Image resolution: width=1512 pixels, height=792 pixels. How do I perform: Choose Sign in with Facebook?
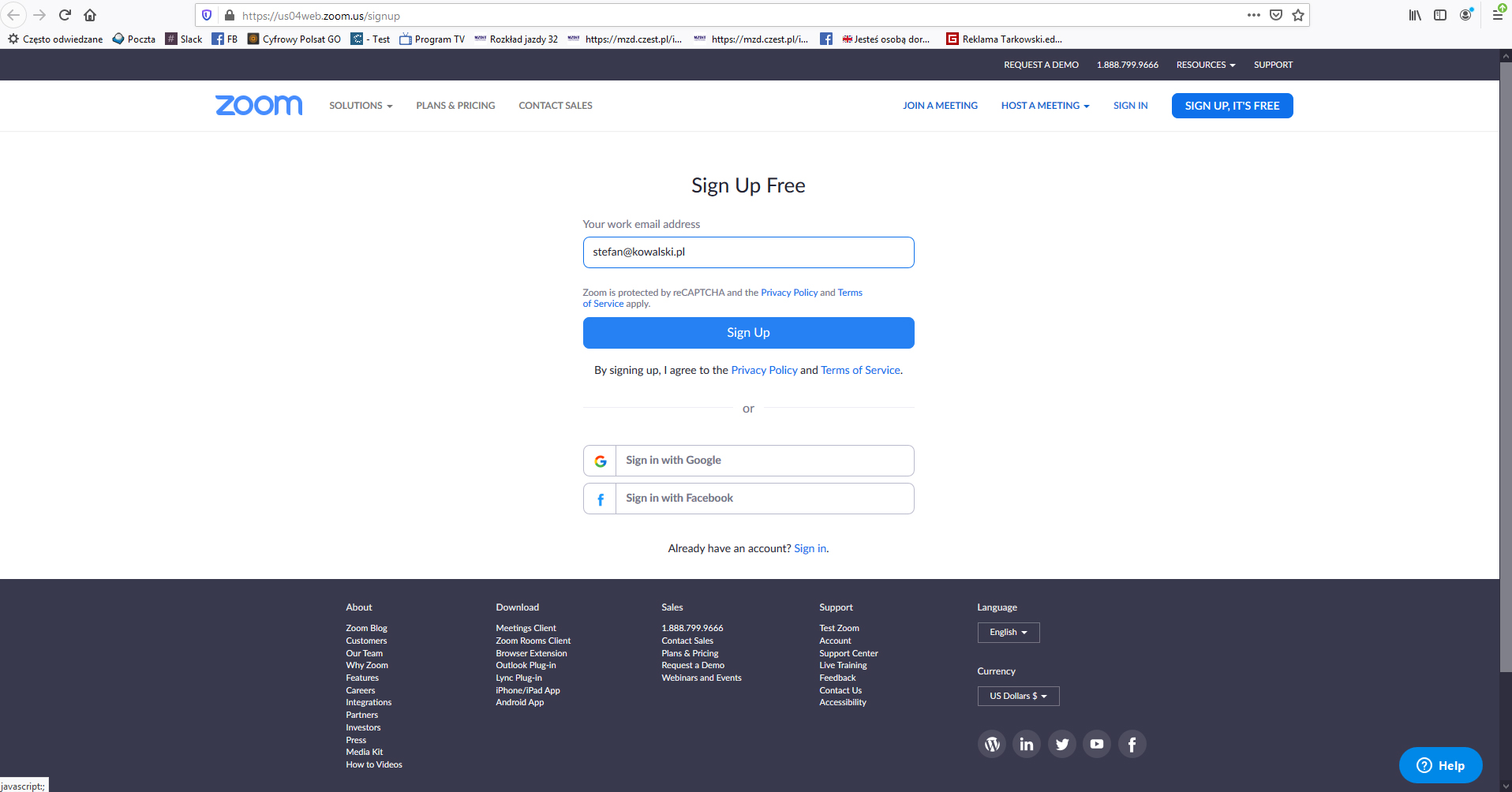748,499
